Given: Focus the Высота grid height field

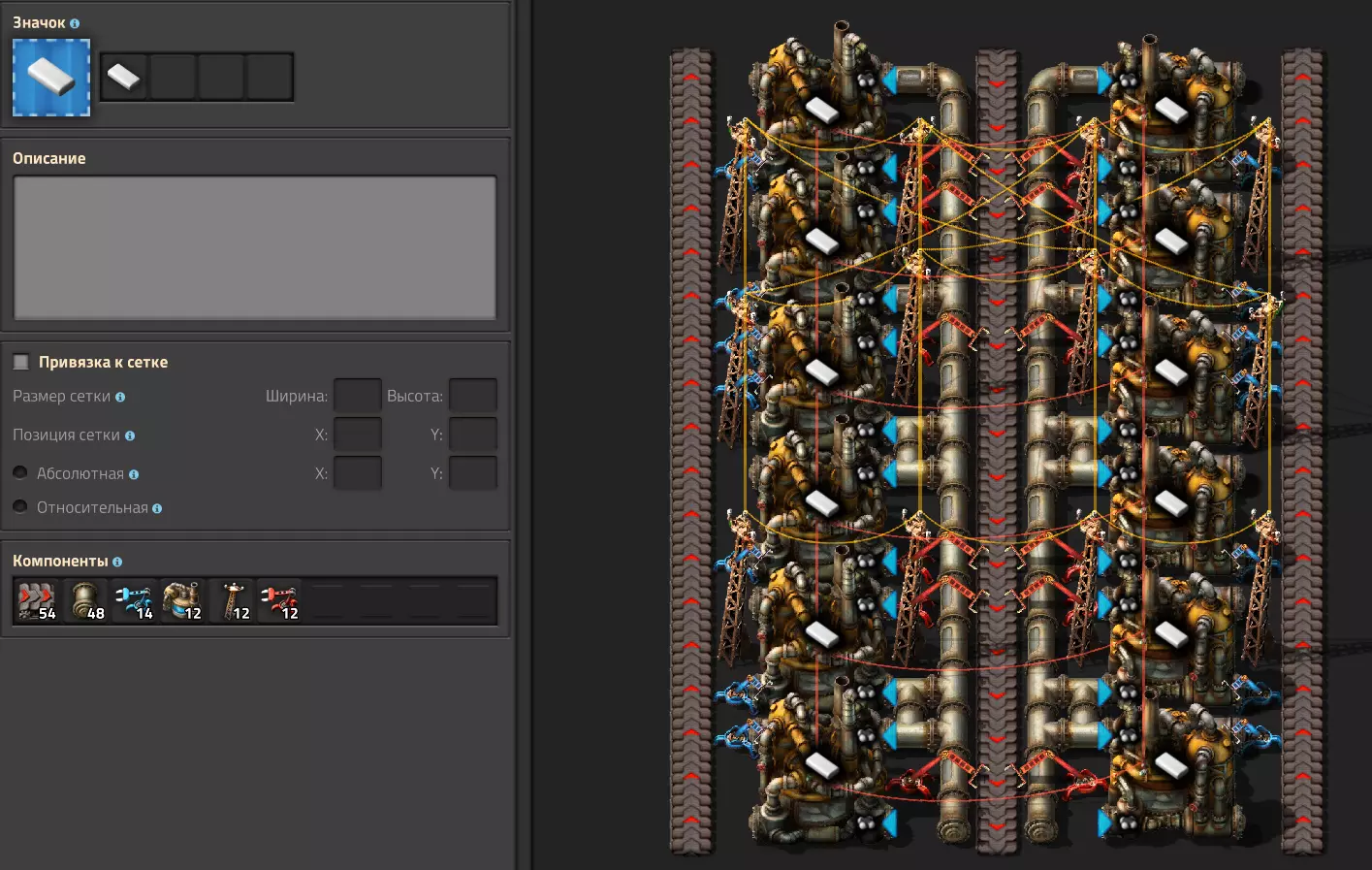Looking at the screenshot, I should pyautogui.click(x=473, y=396).
